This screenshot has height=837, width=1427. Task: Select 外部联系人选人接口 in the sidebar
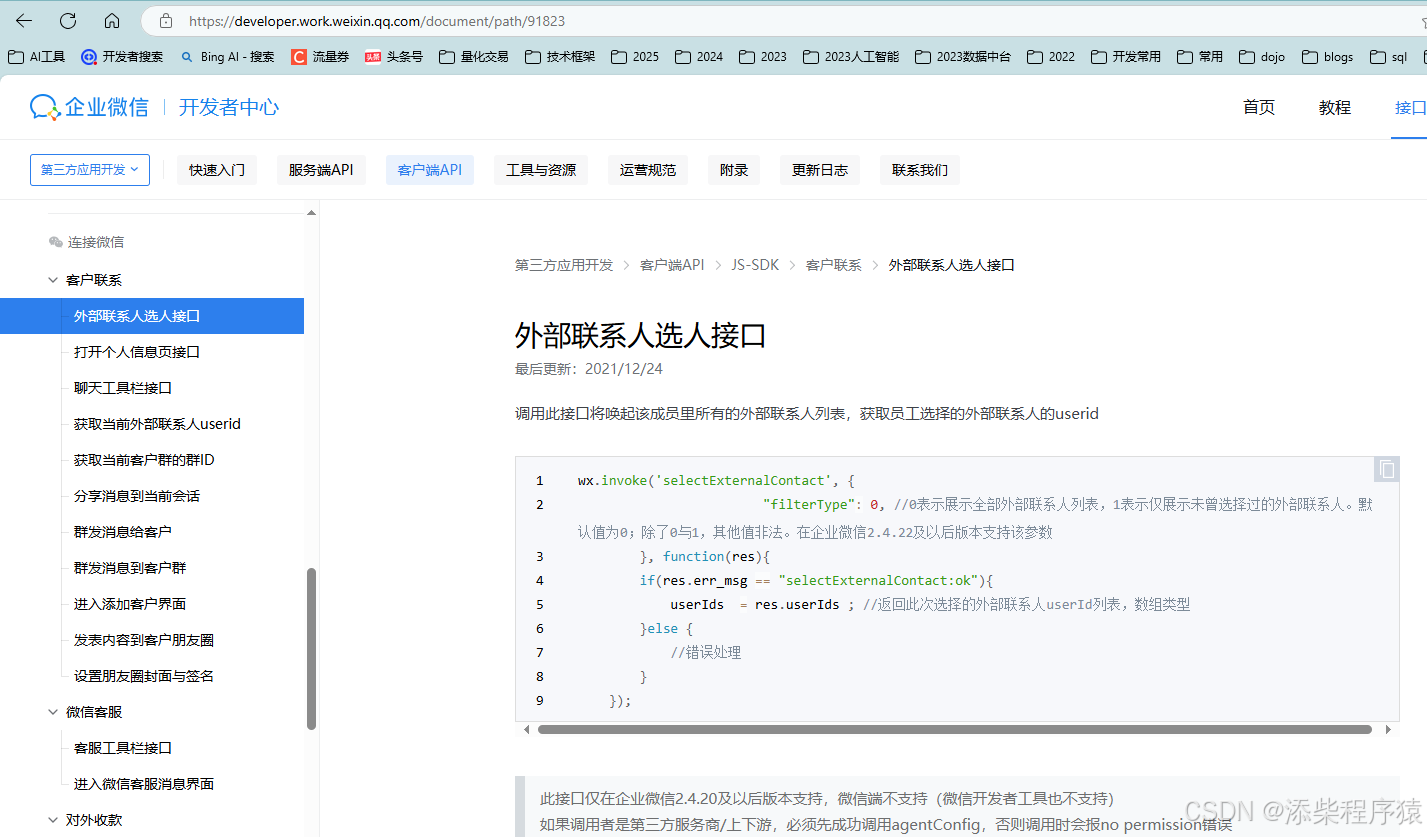(x=152, y=316)
